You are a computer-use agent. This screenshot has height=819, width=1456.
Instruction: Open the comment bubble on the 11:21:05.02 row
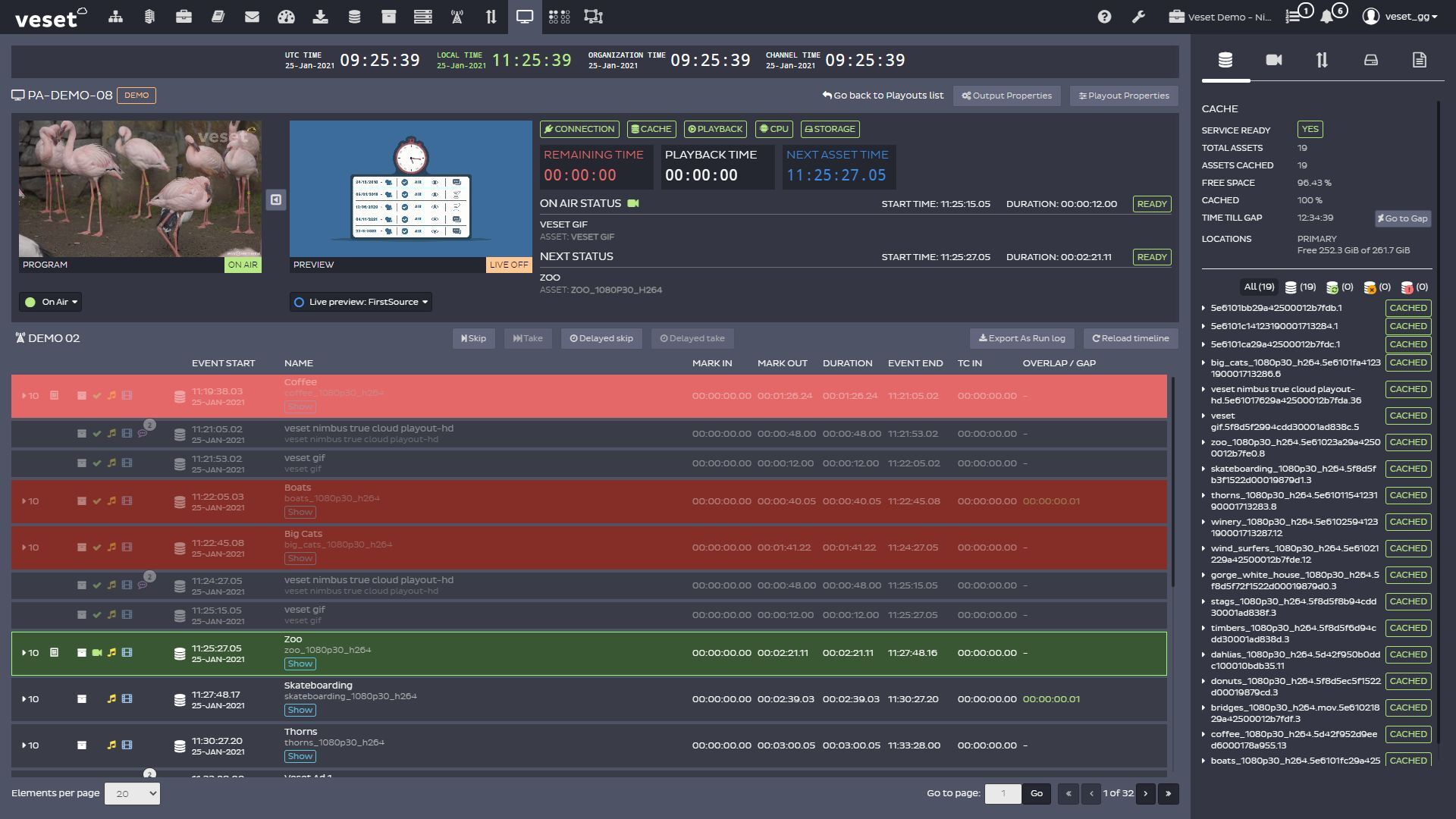(x=143, y=434)
